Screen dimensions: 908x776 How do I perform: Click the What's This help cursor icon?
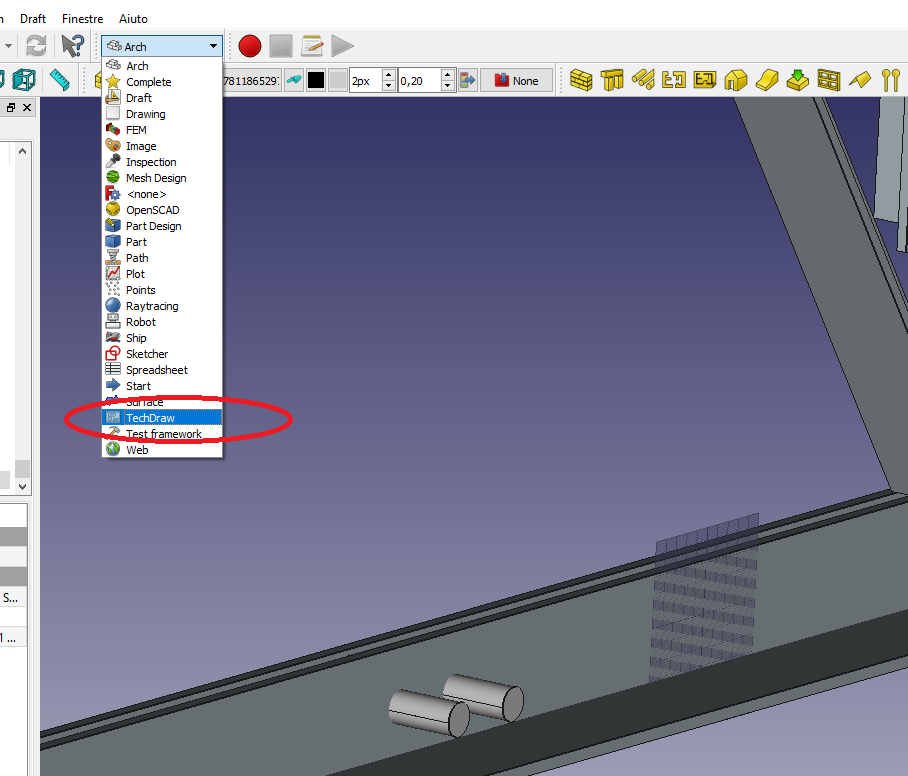(73, 46)
